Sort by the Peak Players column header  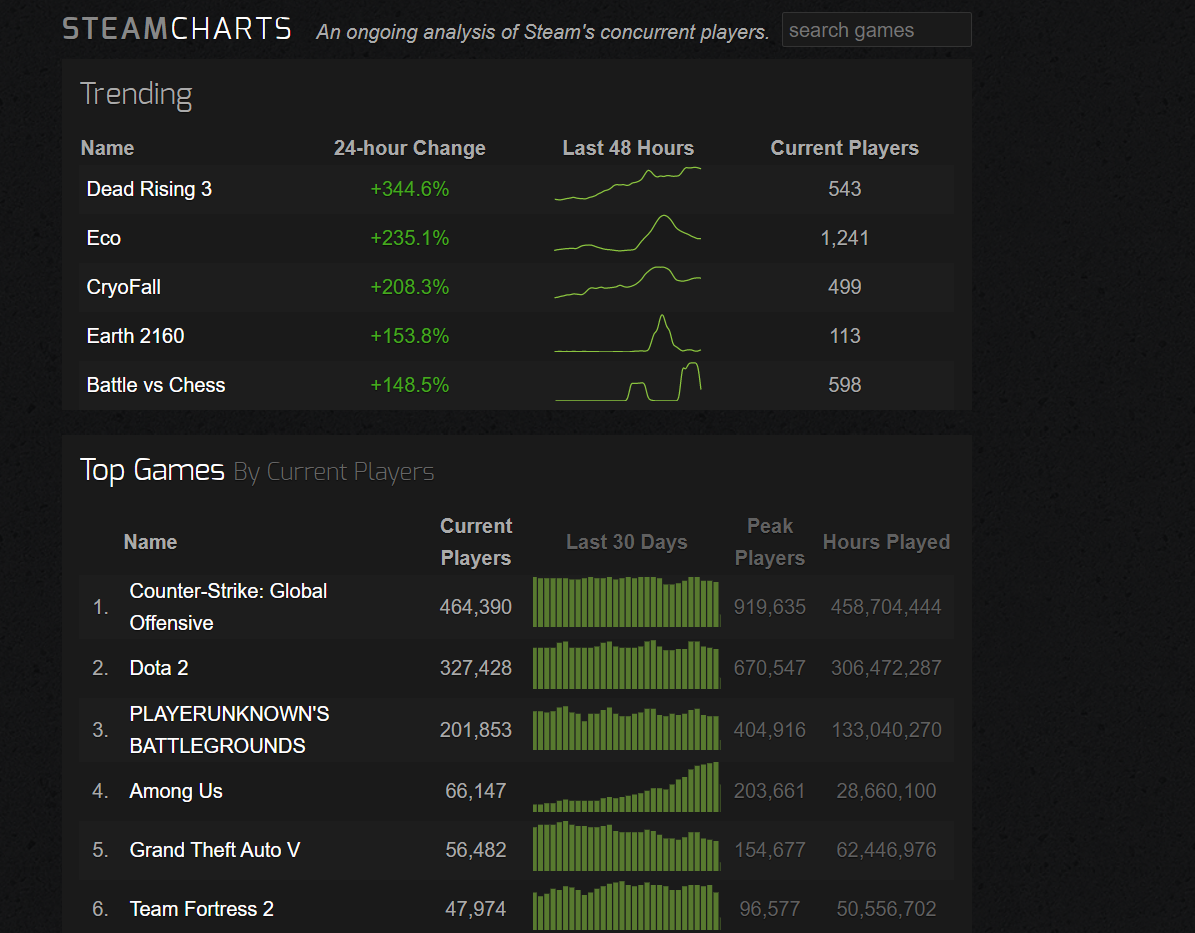769,541
